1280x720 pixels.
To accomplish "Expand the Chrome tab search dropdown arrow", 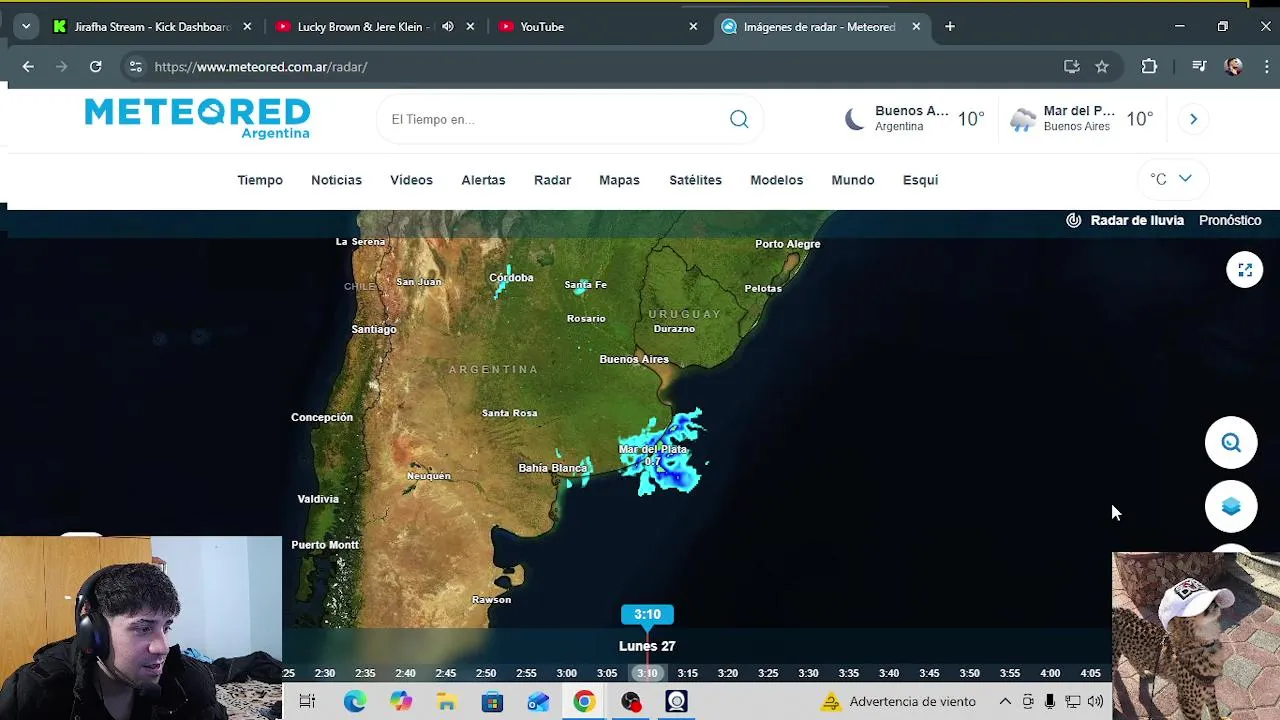I will (26, 27).
